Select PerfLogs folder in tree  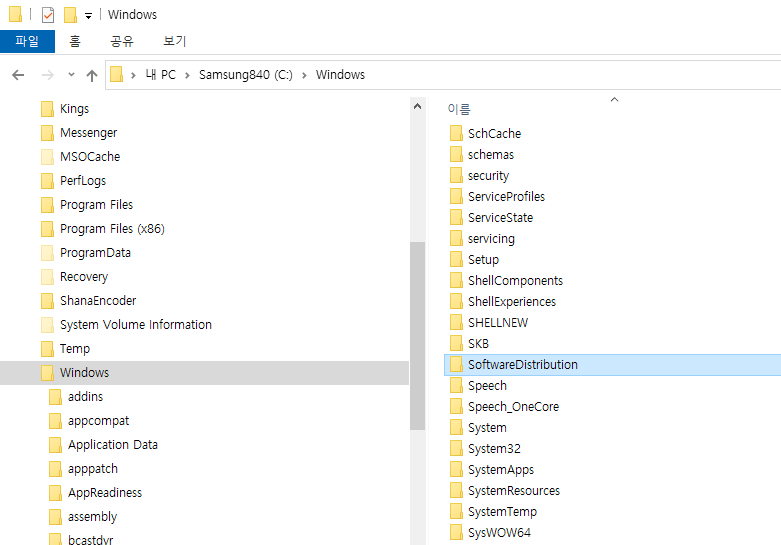pyautogui.click(x=83, y=180)
